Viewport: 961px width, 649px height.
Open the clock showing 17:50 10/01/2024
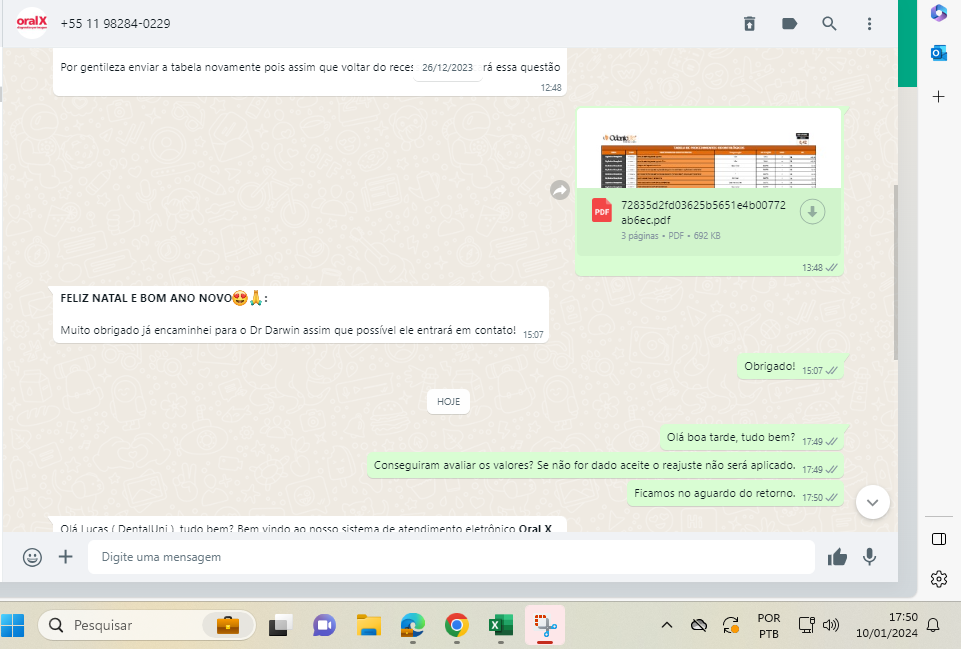coord(886,625)
